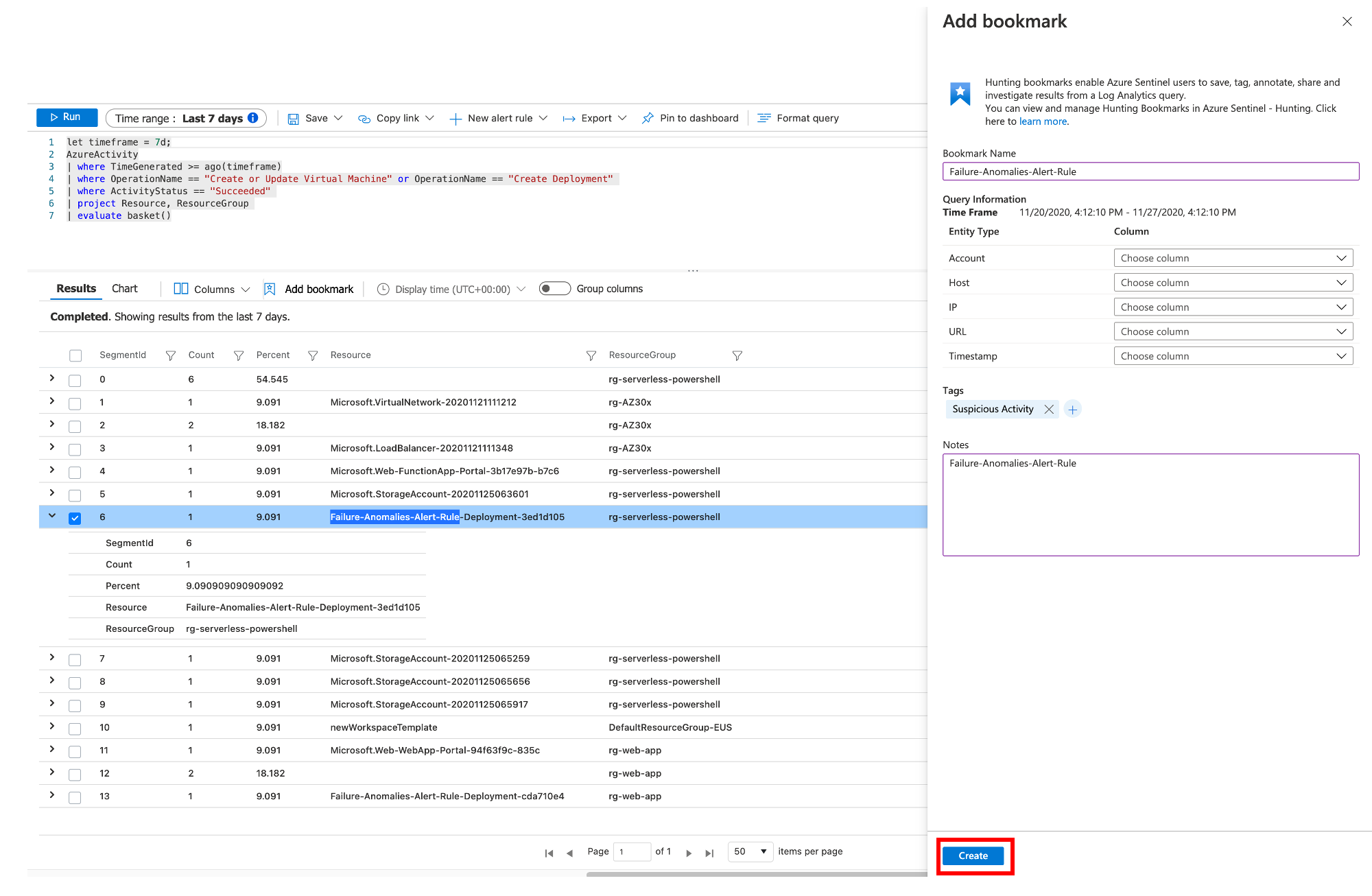This screenshot has height=896, width=1372.
Task: Go to last page of results
Action: pos(709,853)
